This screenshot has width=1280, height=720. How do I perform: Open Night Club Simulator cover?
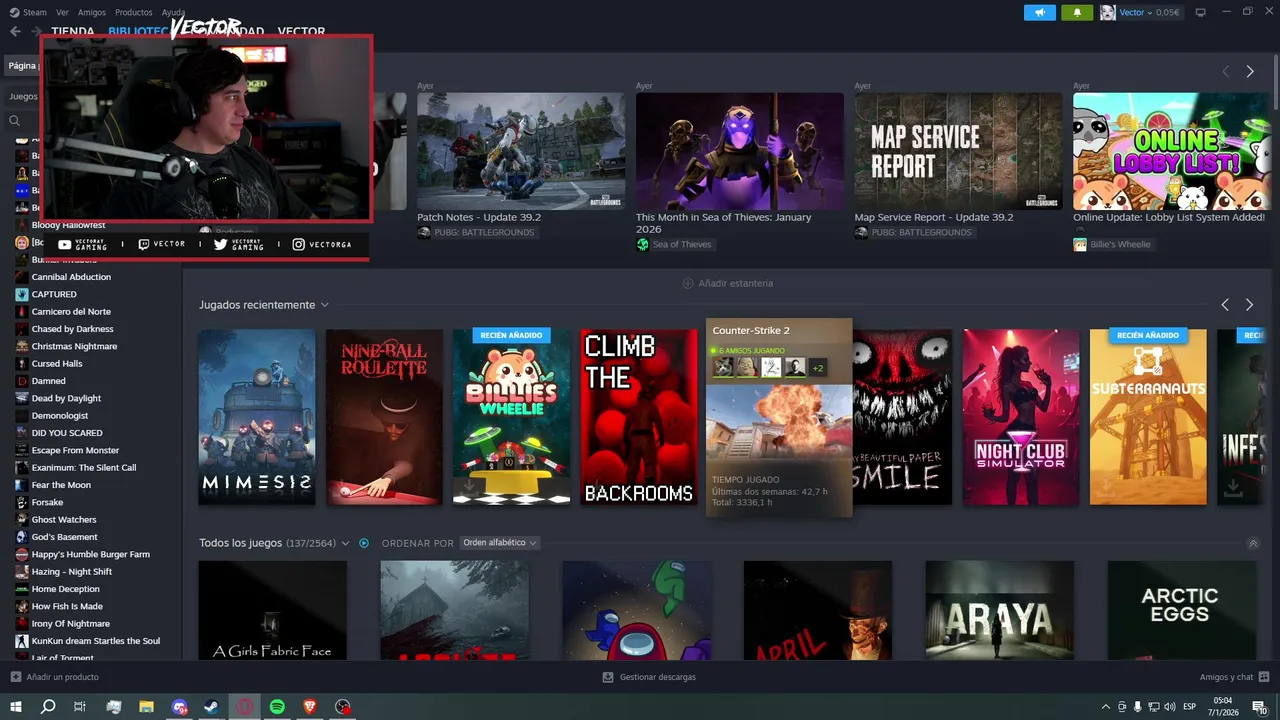tap(1021, 417)
